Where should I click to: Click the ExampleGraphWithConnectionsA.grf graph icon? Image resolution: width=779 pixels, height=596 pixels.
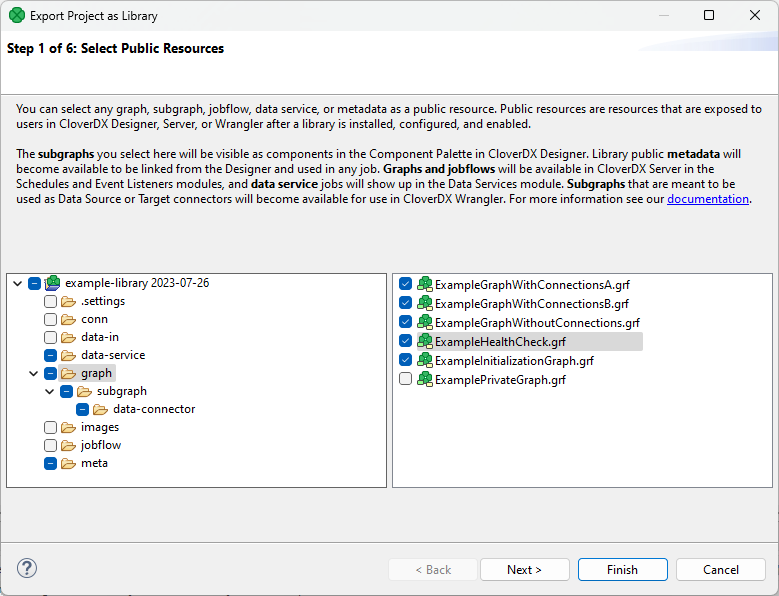(424, 284)
